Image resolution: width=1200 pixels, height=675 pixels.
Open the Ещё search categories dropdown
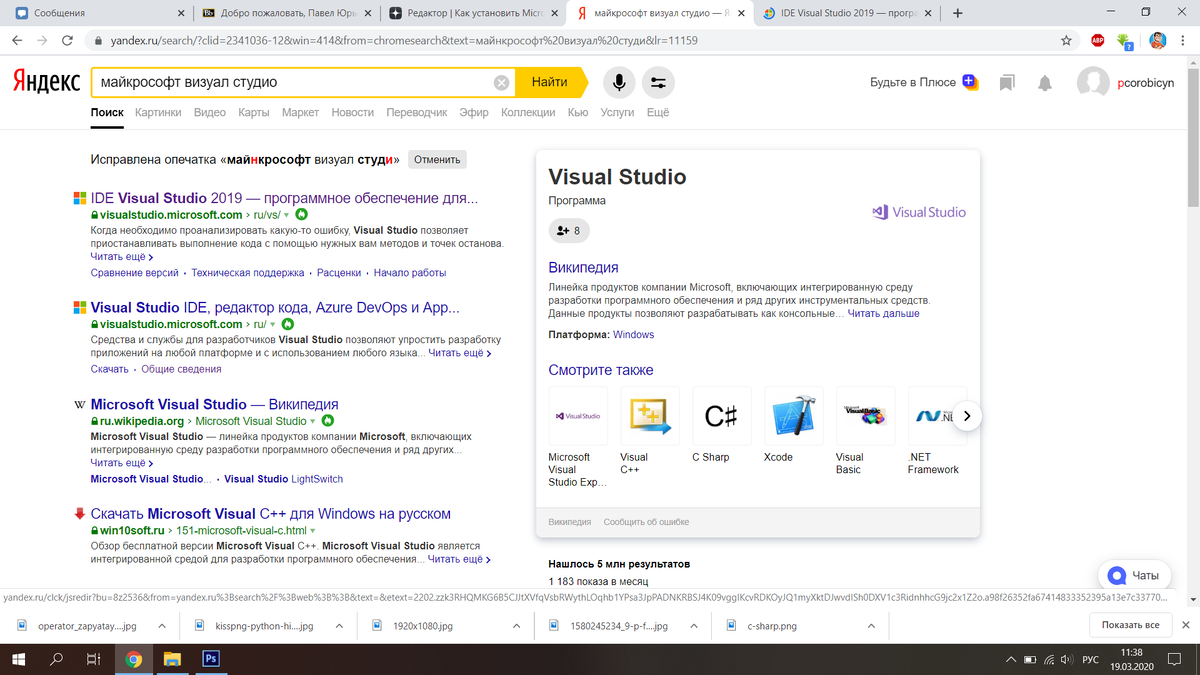pos(657,112)
